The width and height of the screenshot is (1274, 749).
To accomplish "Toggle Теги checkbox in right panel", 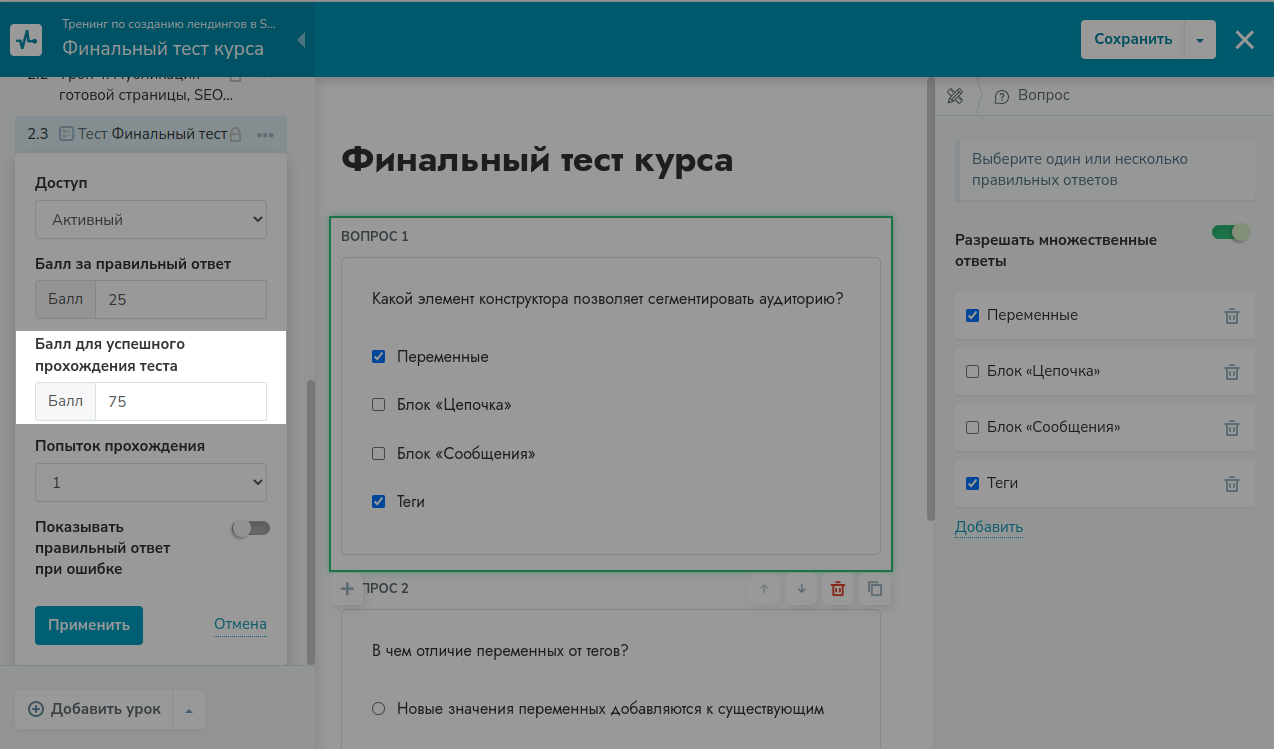I will point(972,483).
